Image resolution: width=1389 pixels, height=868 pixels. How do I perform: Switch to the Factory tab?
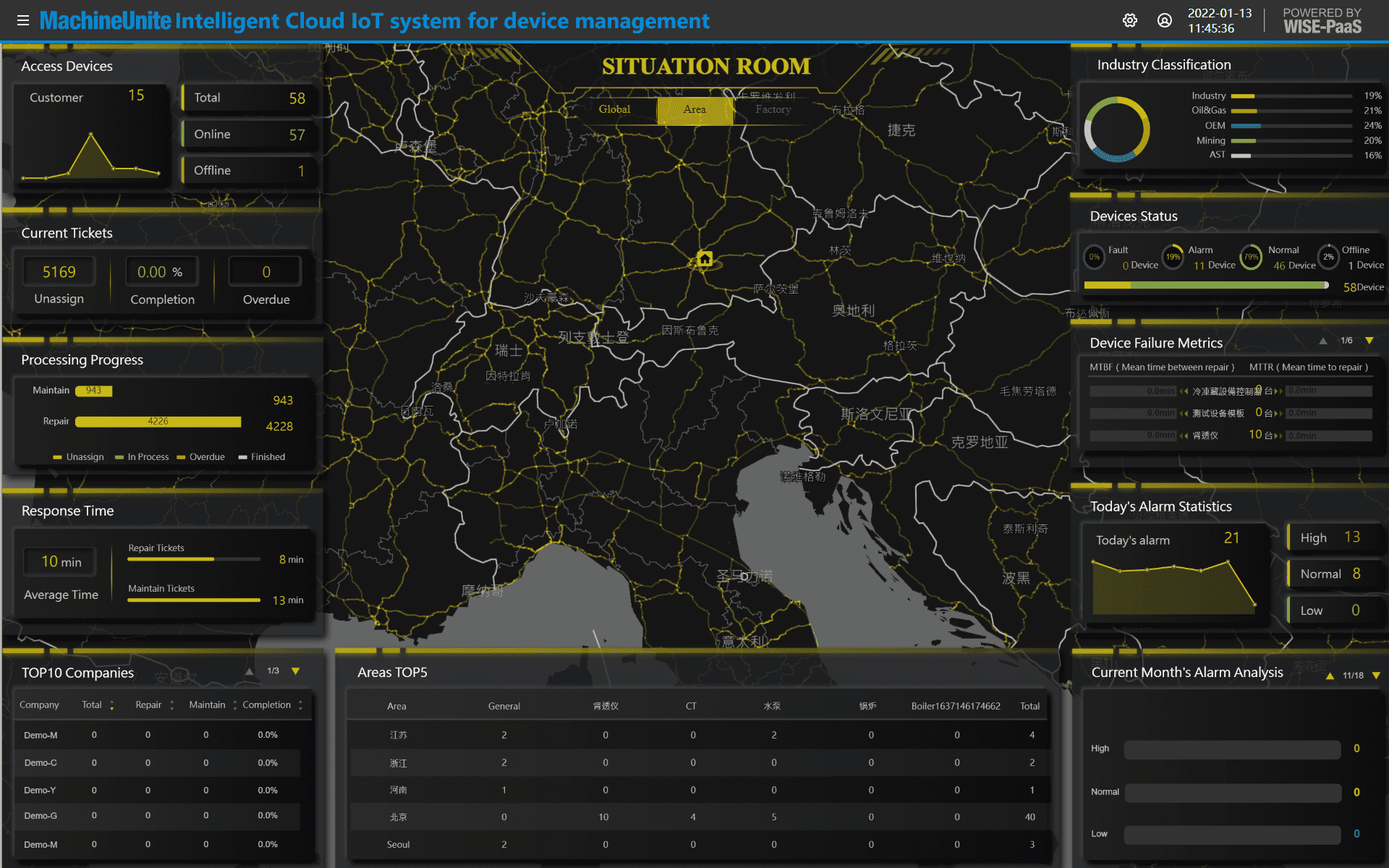tap(773, 109)
